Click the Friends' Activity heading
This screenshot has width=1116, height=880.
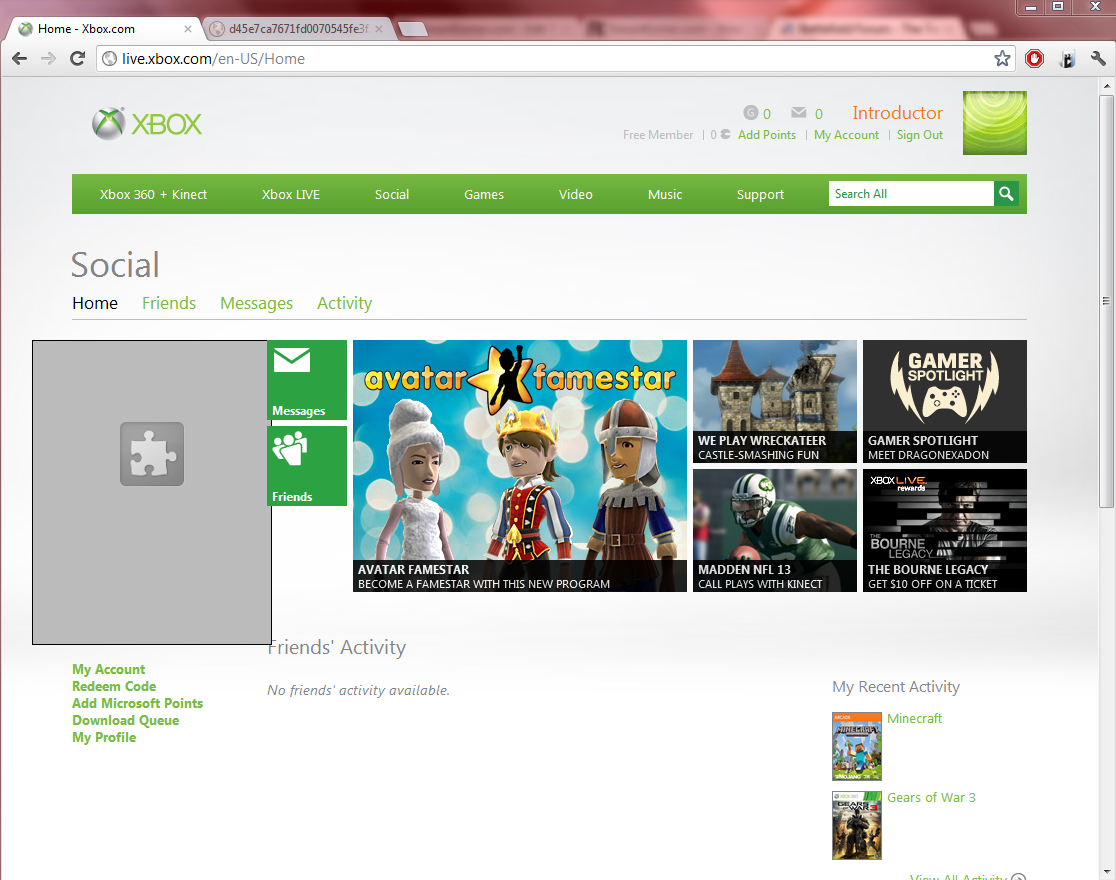click(x=337, y=647)
